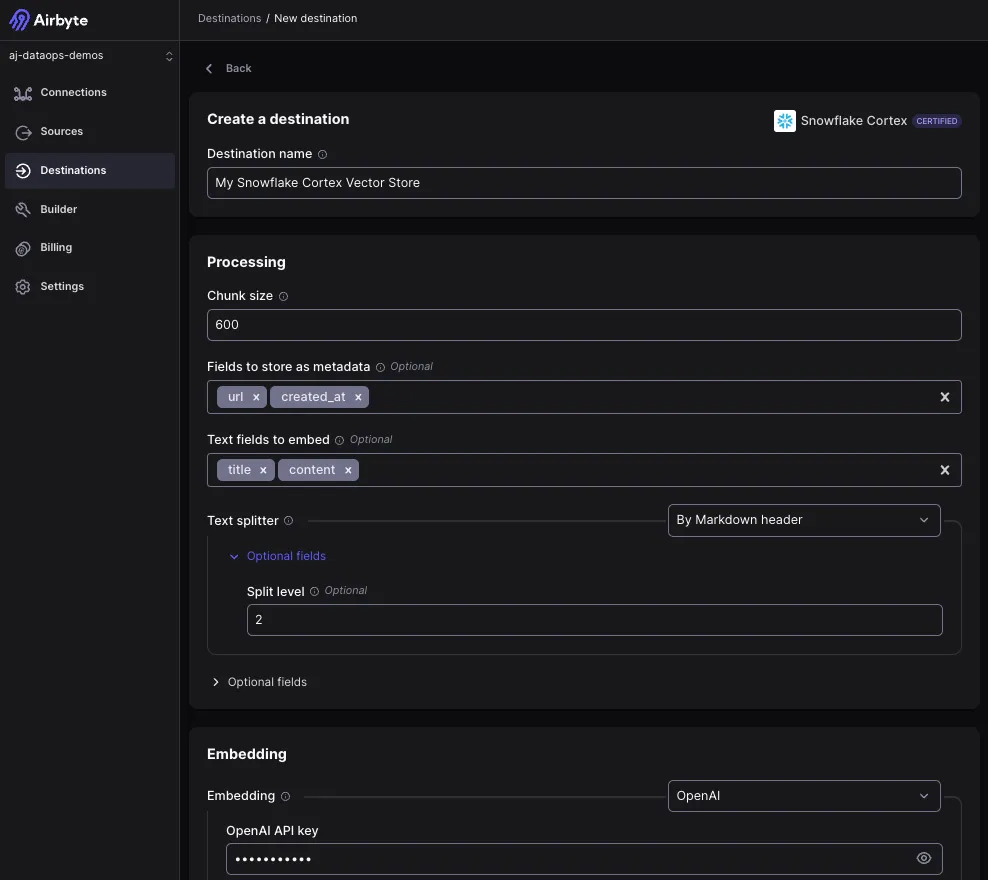Image resolution: width=988 pixels, height=880 pixels.
Task: Remove the created_at metadata tag
Action: [358, 397]
